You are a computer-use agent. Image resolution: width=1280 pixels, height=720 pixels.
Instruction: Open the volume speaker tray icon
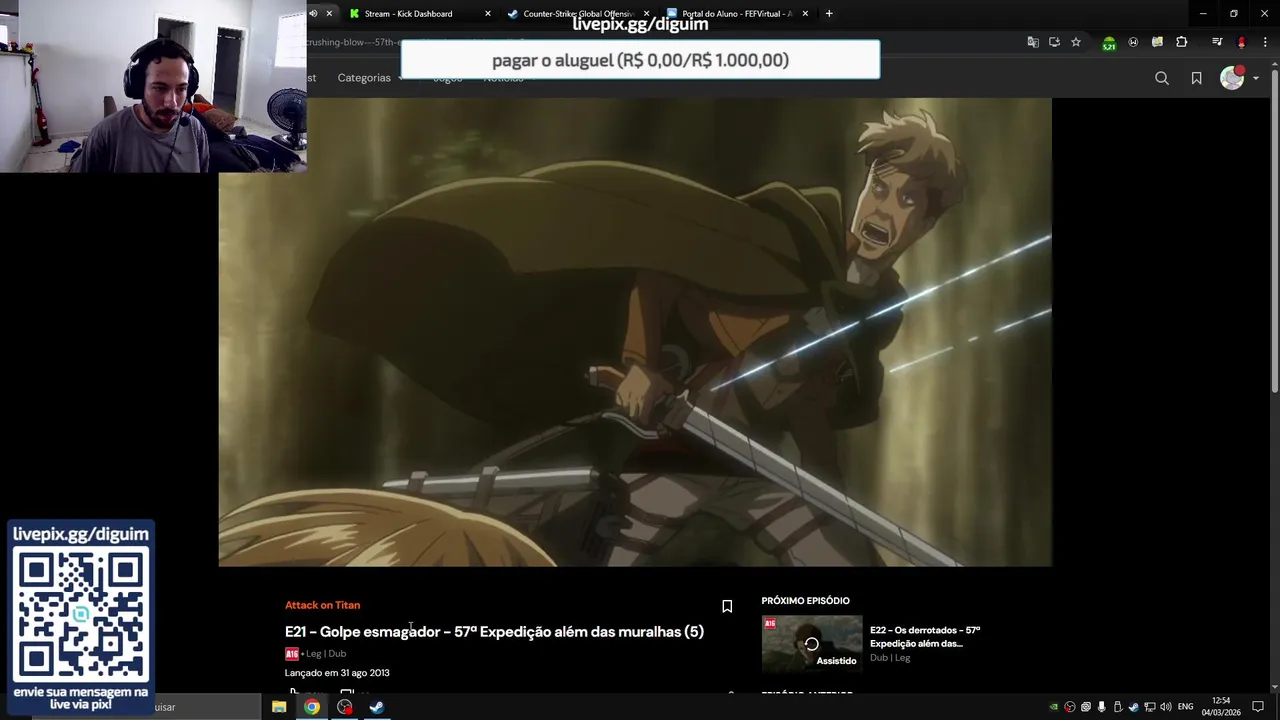[1166, 707]
